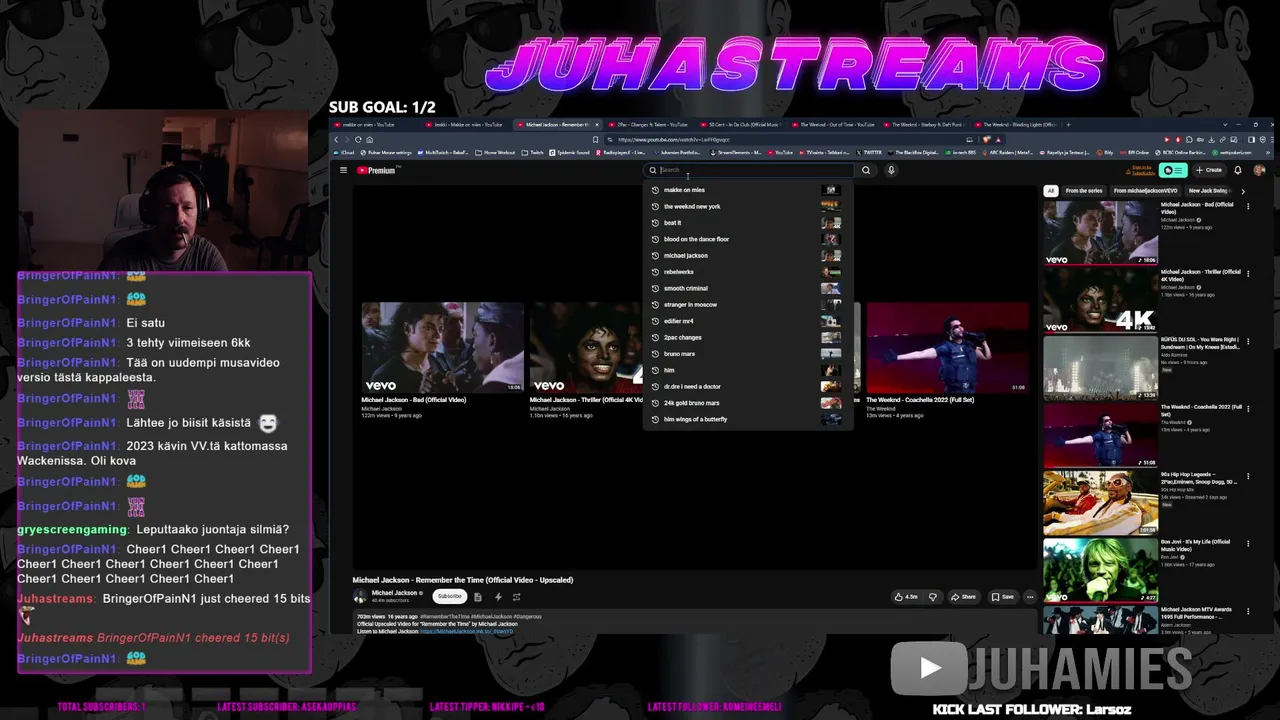Select 'rebelwerks' search suggestion
Screen dimensions: 1280x720
point(746,272)
